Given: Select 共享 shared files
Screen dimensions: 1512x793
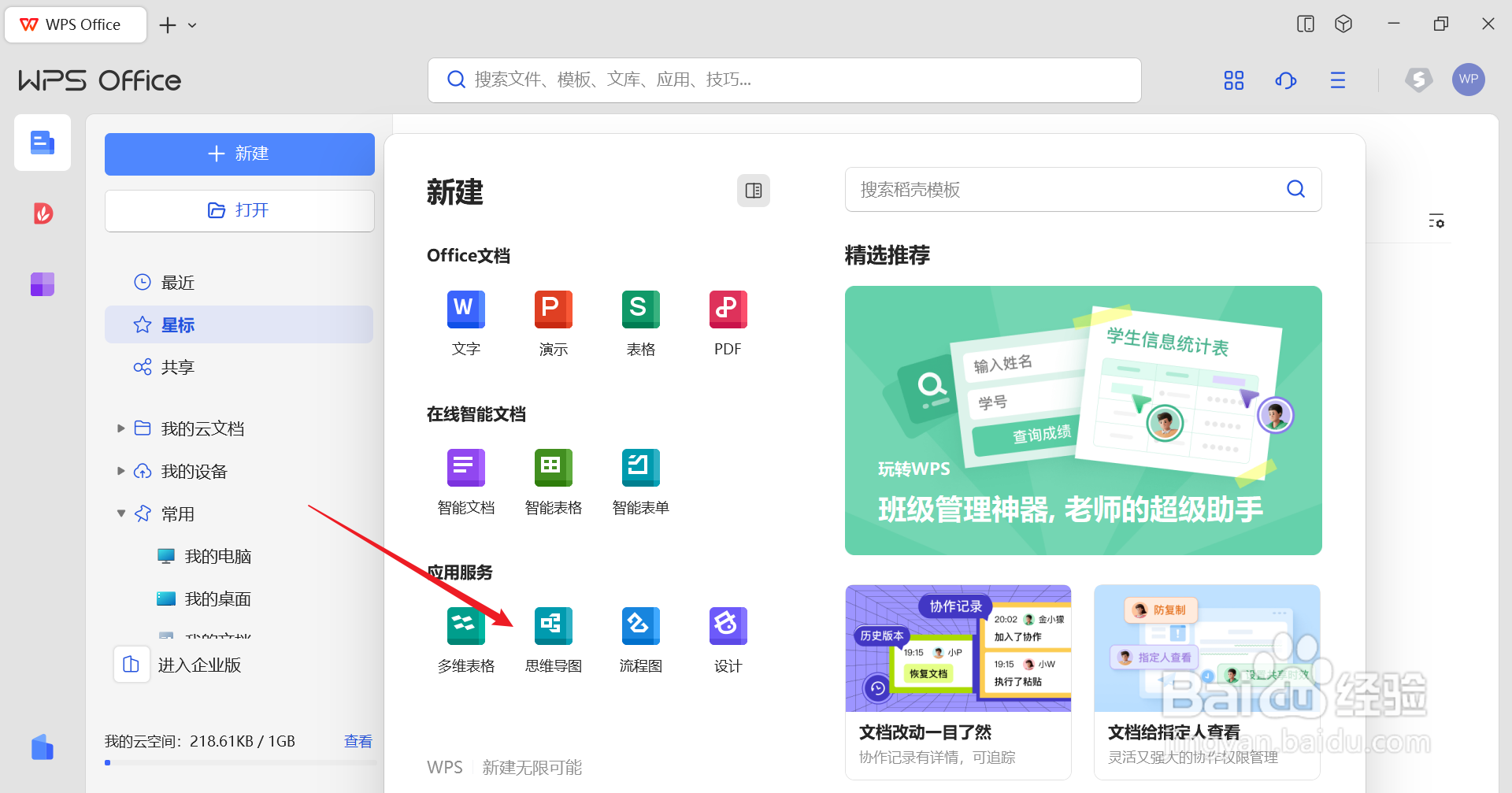Looking at the screenshot, I should pyautogui.click(x=239, y=367).
